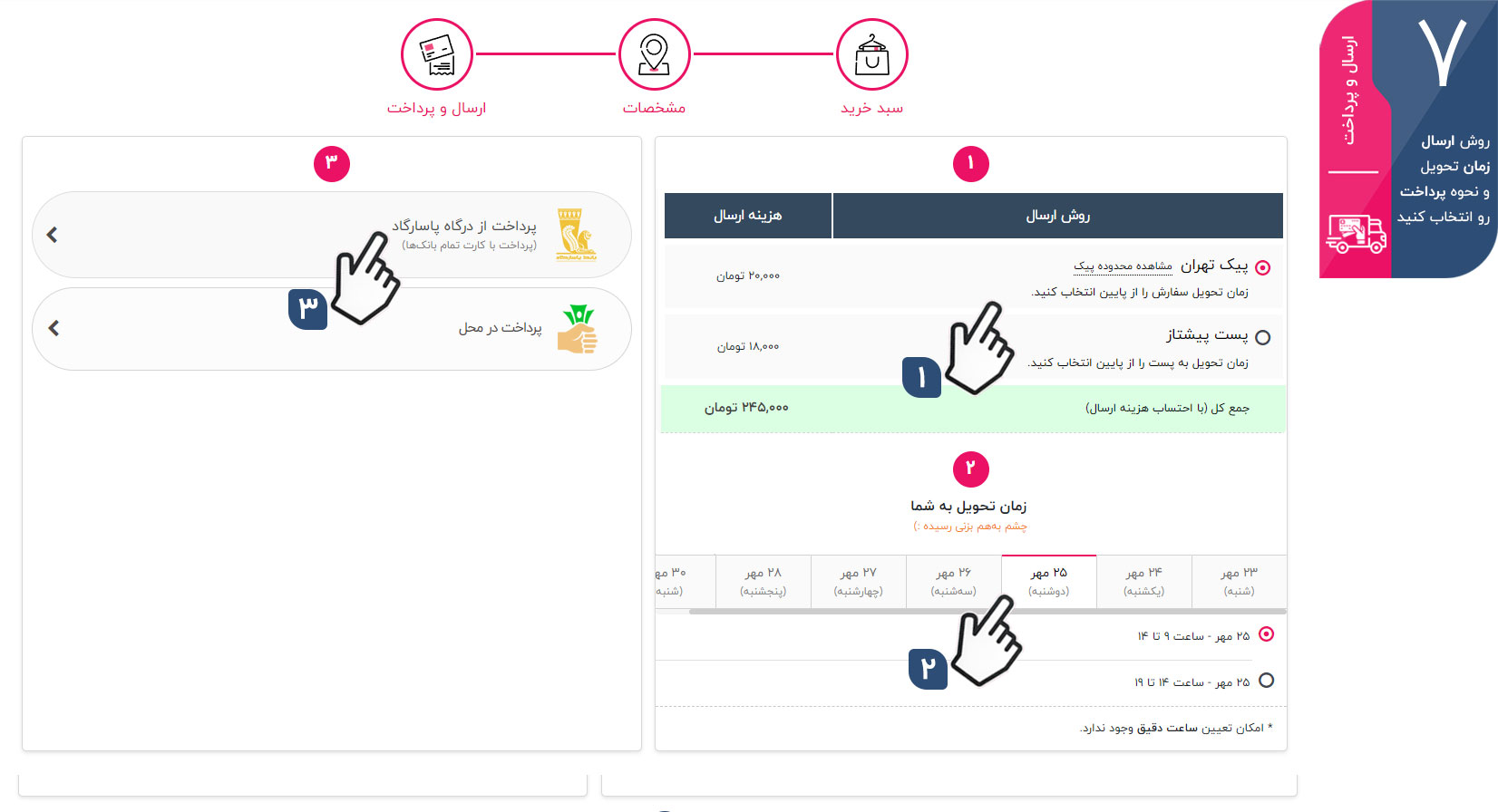Click the shopping bag icon of the سبد خرید step
The height and width of the screenshot is (812, 1498).
(871, 54)
